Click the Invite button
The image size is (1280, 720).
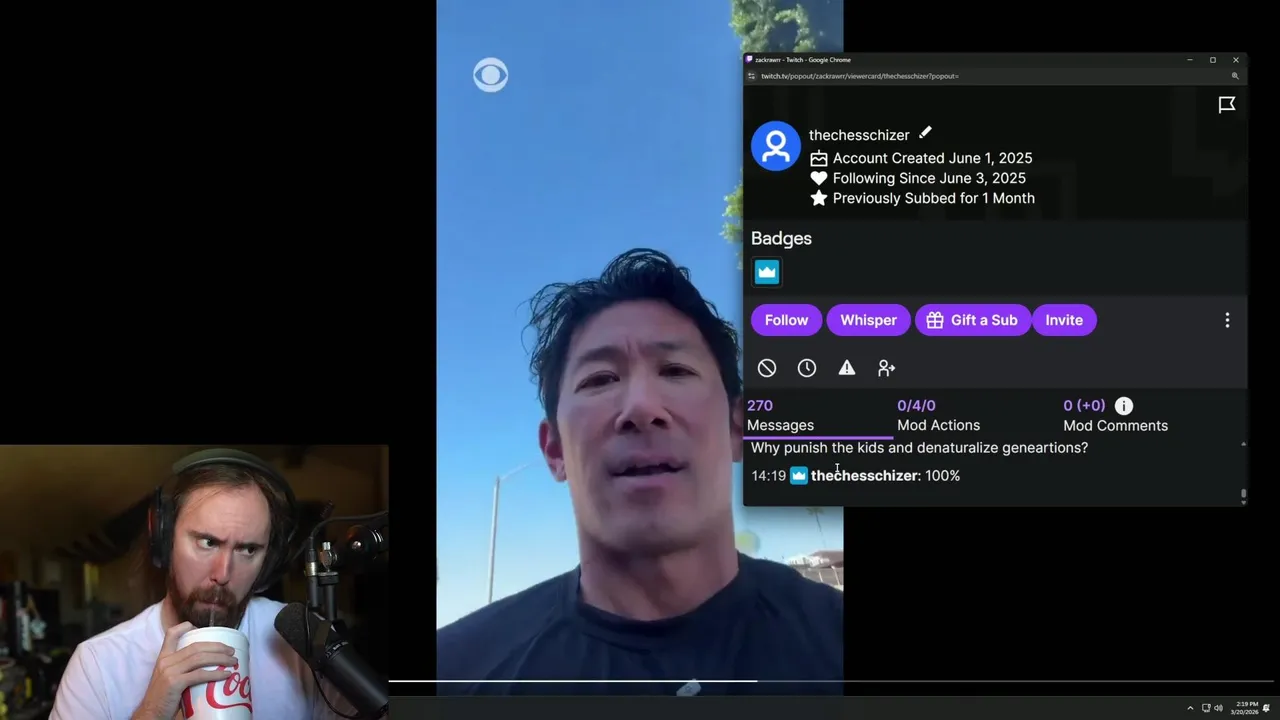tap(1064, 320)
